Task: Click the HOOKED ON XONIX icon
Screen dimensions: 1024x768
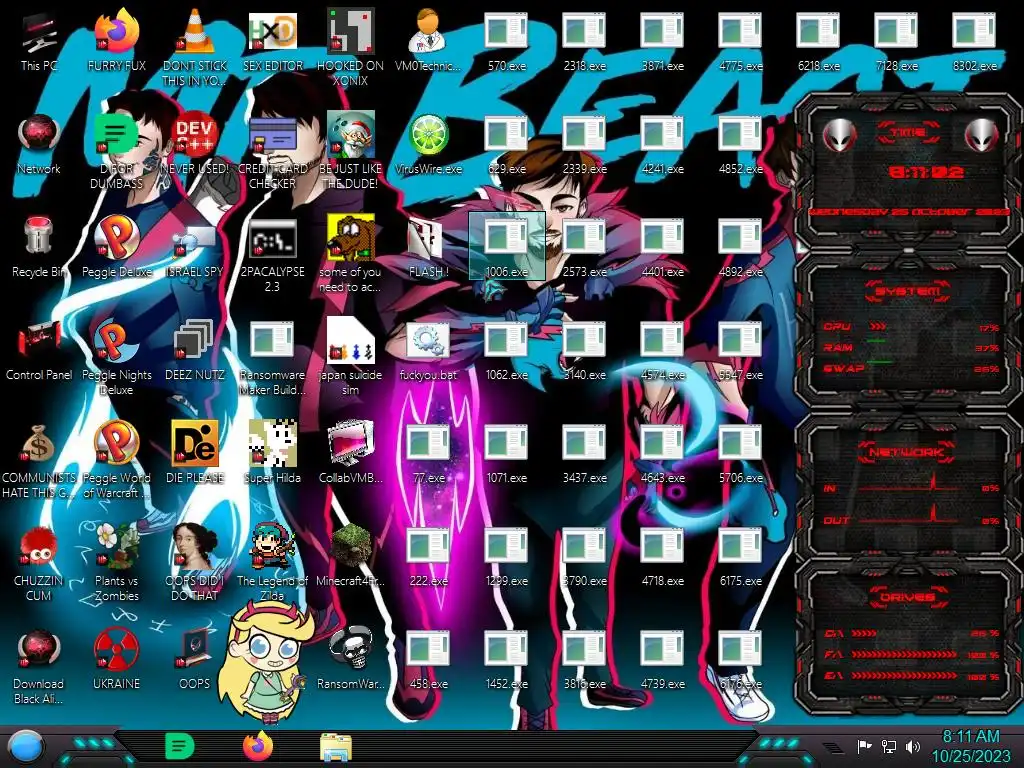Action: pos(351,48)
